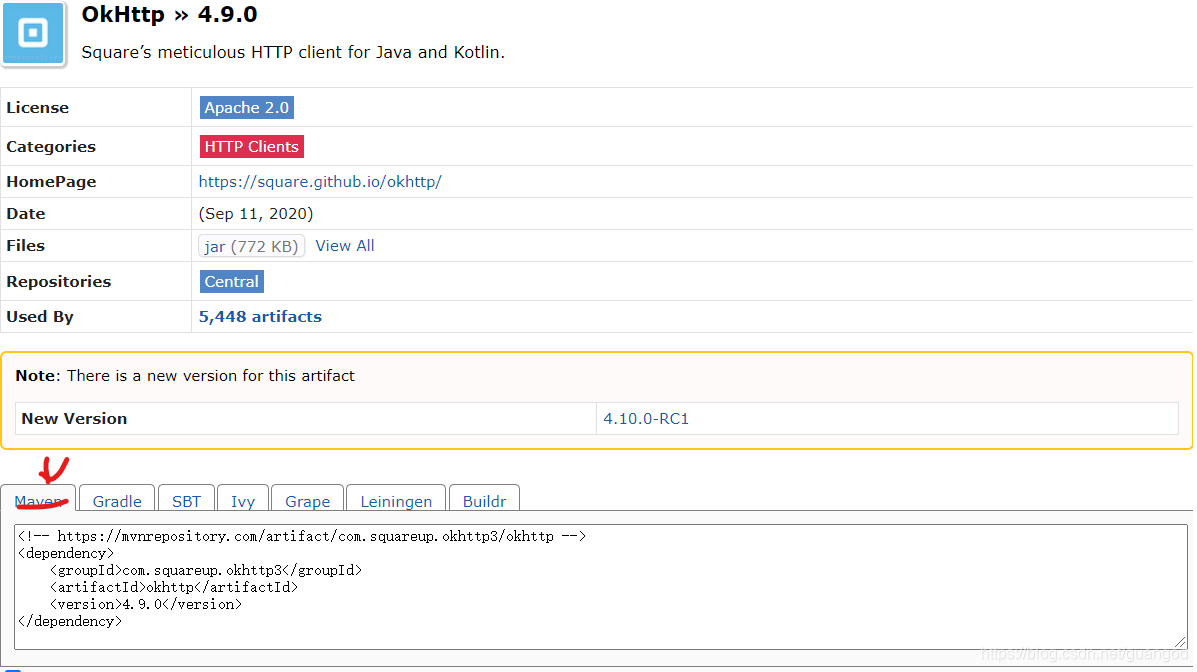The image size is (1197, 672).
Task: Switch to the SBT tab
Action: pyautogui.click(x=186, y=499)
